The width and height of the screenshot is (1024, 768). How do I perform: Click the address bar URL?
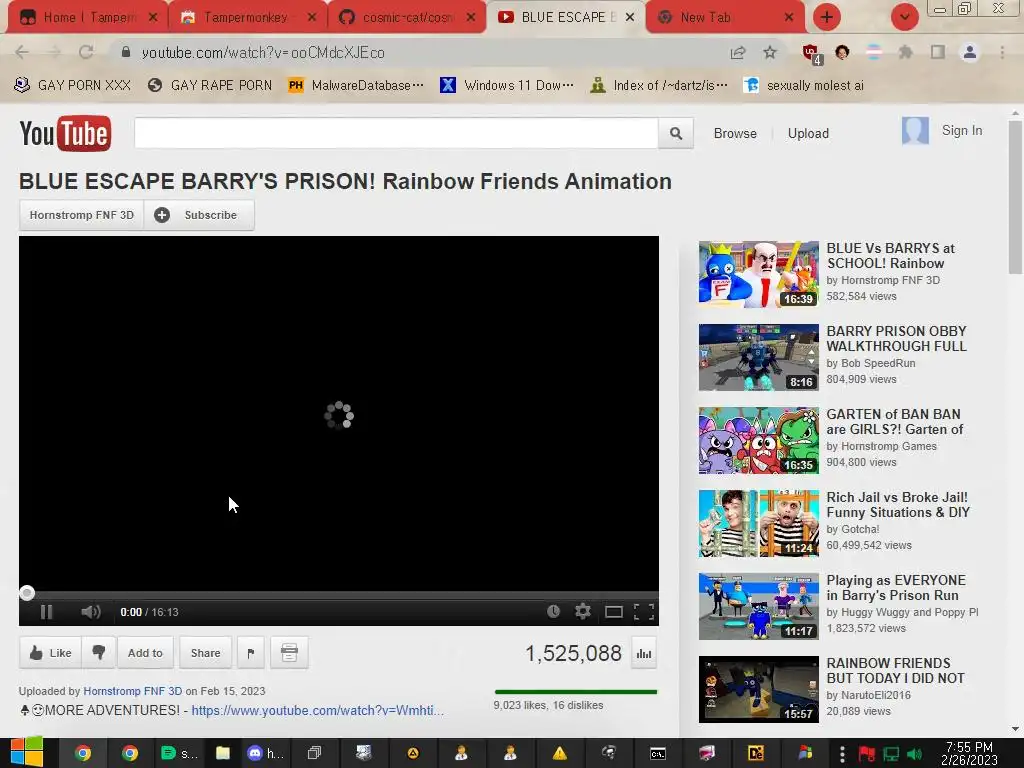[263, 53]
